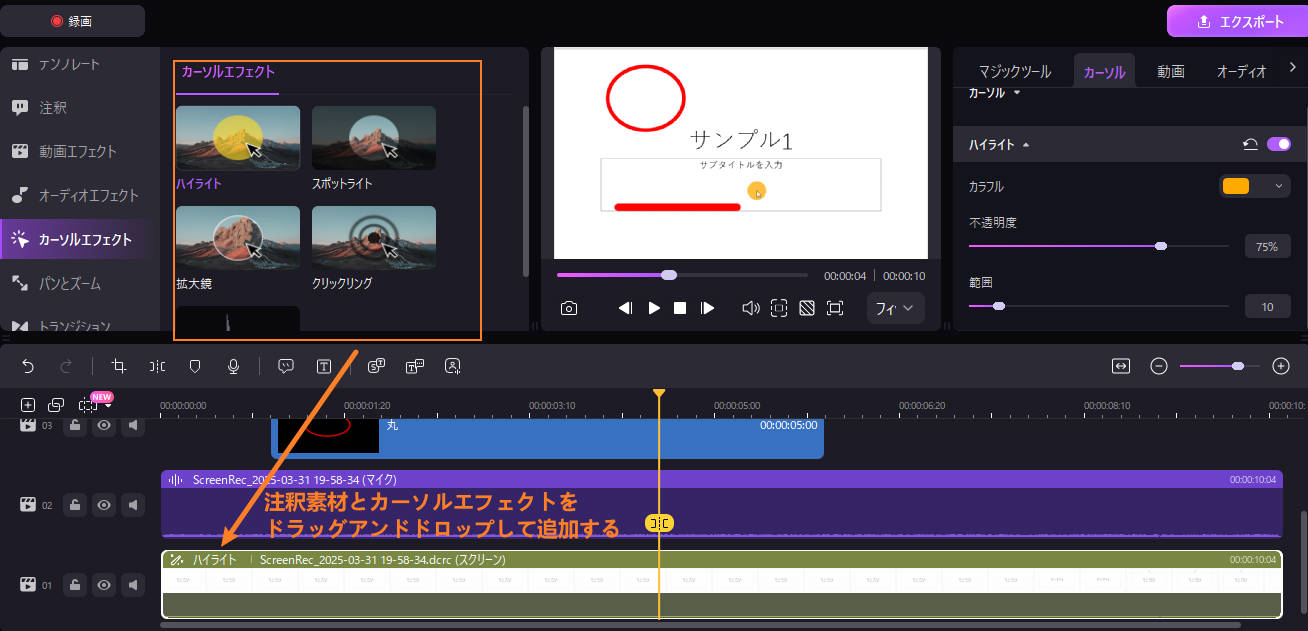Image resolution: width=1308 pixels, height=631 pixels.
Task: Select the カーソル properties tab
Action: [1104, 71]
